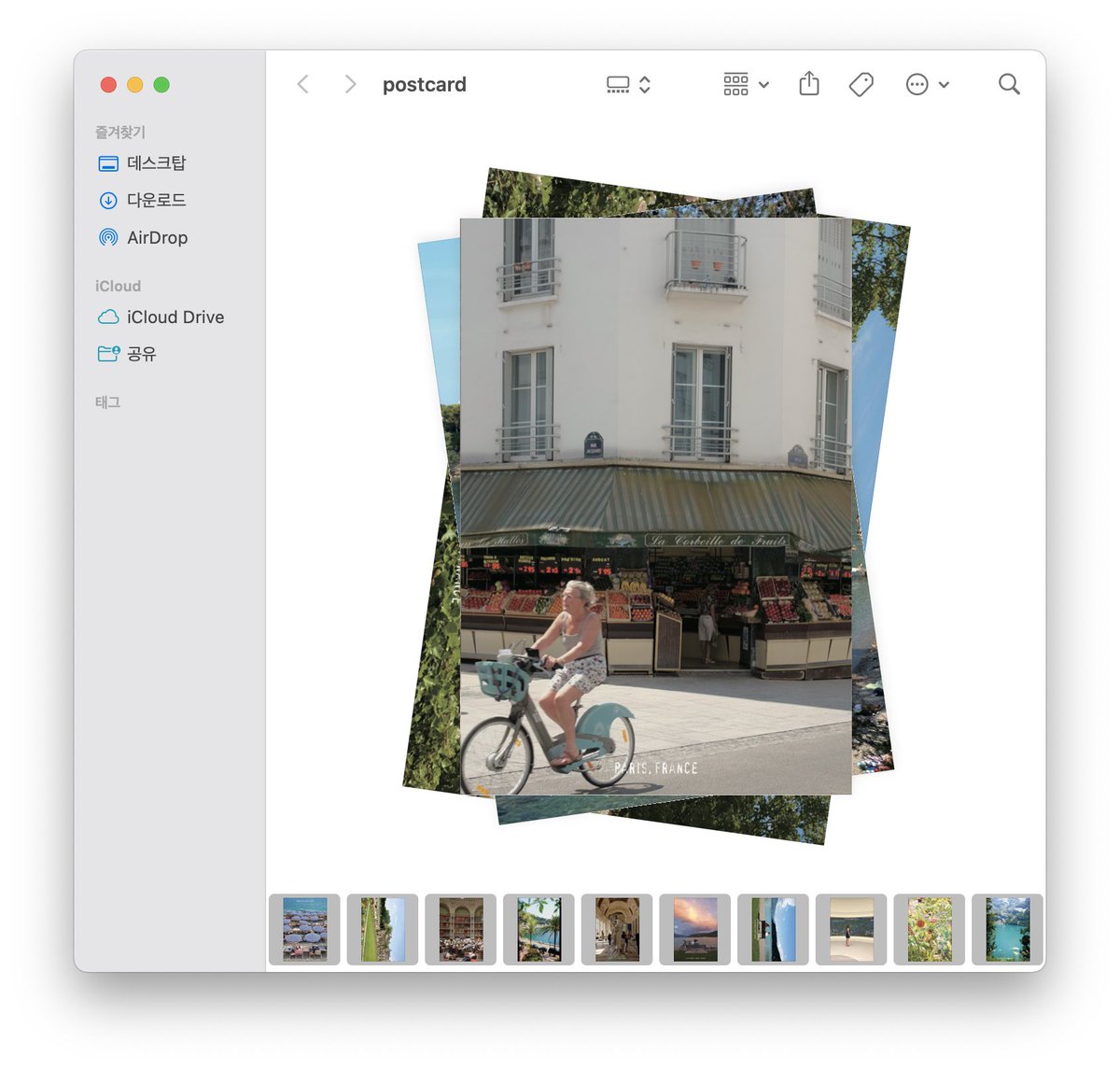Select the green hedge path thumbnail

[x=383, y=929]
